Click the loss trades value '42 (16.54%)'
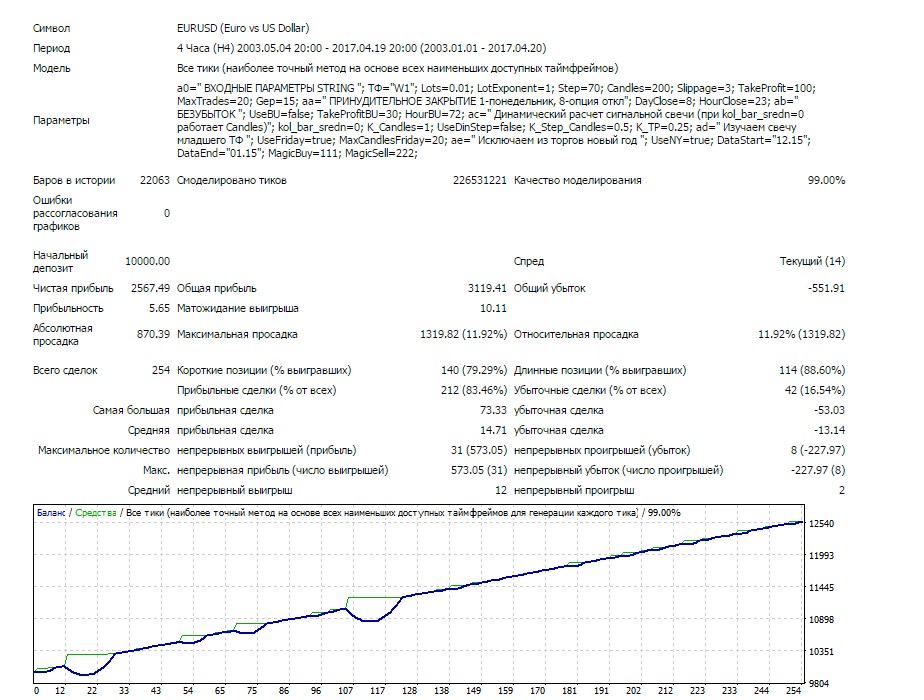The height and width of the screenshot is (700, 924). (815, 390)
